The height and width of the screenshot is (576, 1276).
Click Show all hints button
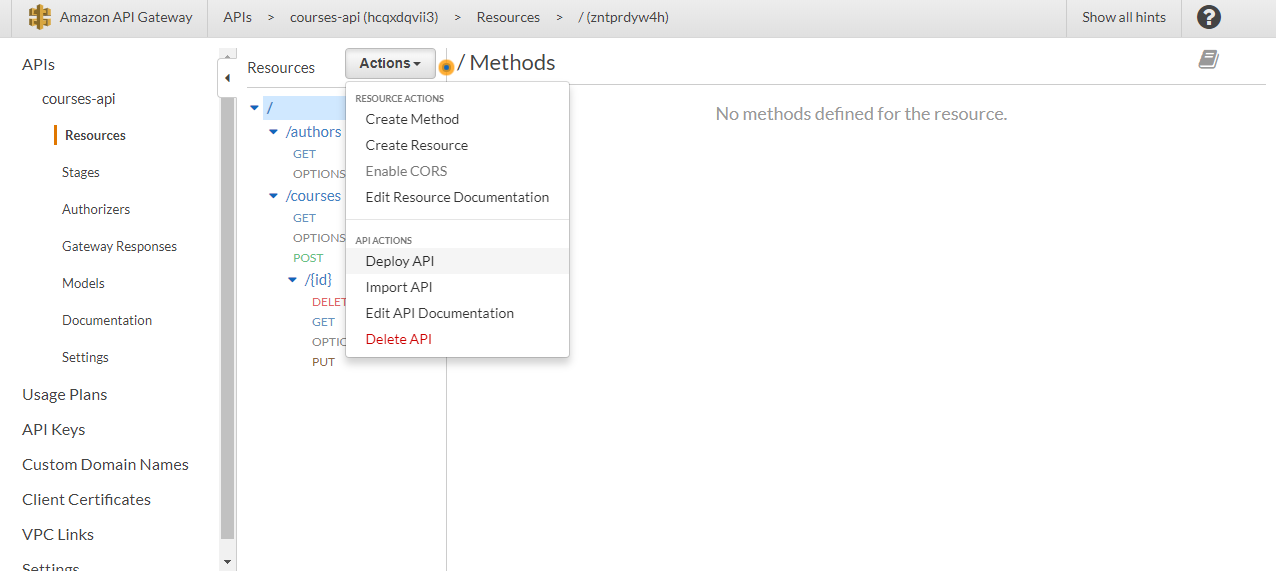pyautogui.click(x=1124, y=17)
